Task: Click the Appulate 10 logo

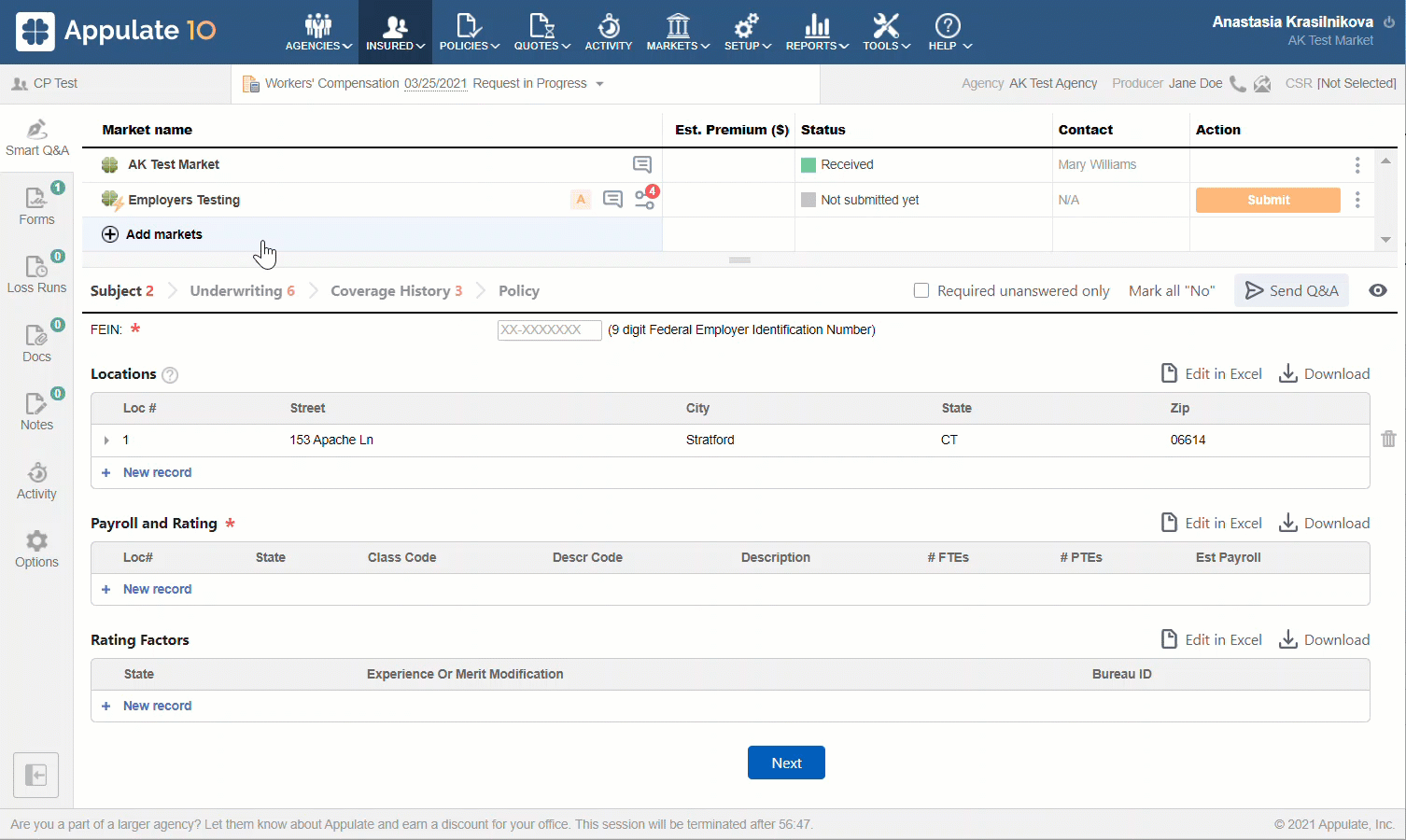Action: 116,31
